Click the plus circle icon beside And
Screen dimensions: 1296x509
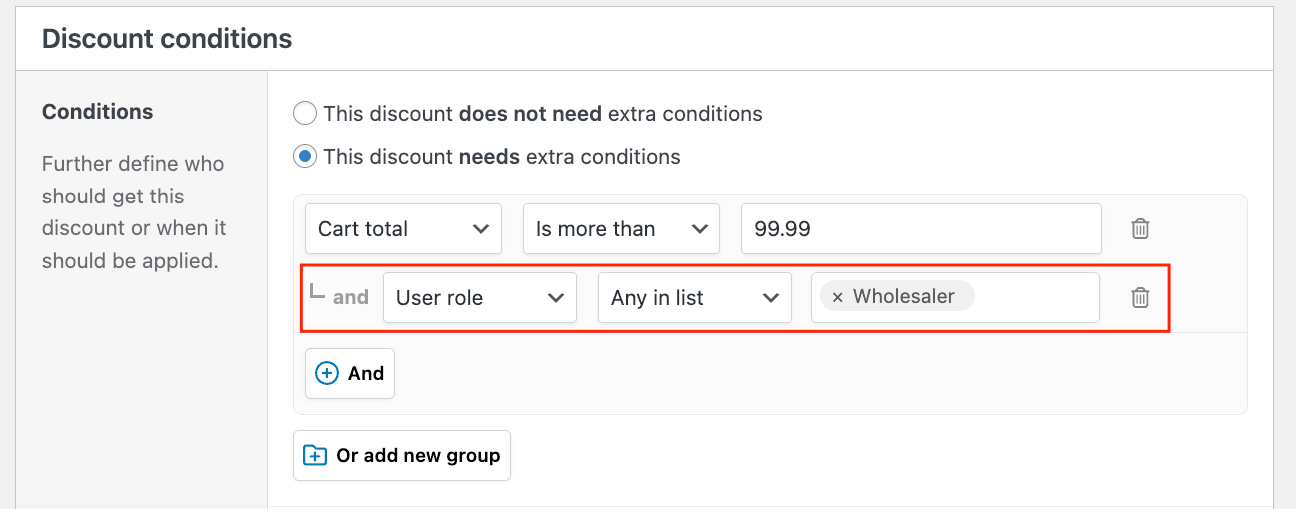click(327, 373)
